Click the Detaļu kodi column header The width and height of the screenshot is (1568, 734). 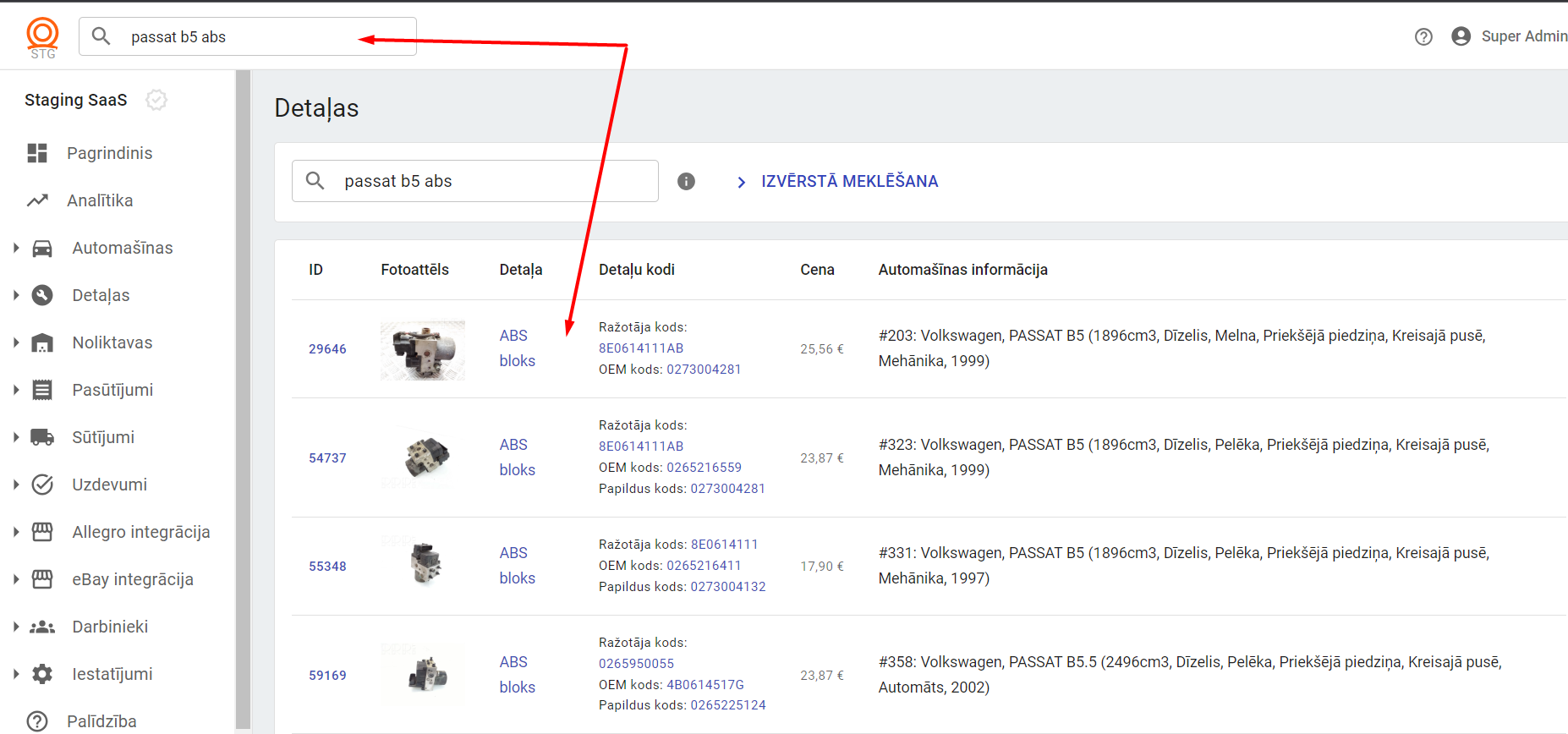pyautogui.click(x=637, y=270)
